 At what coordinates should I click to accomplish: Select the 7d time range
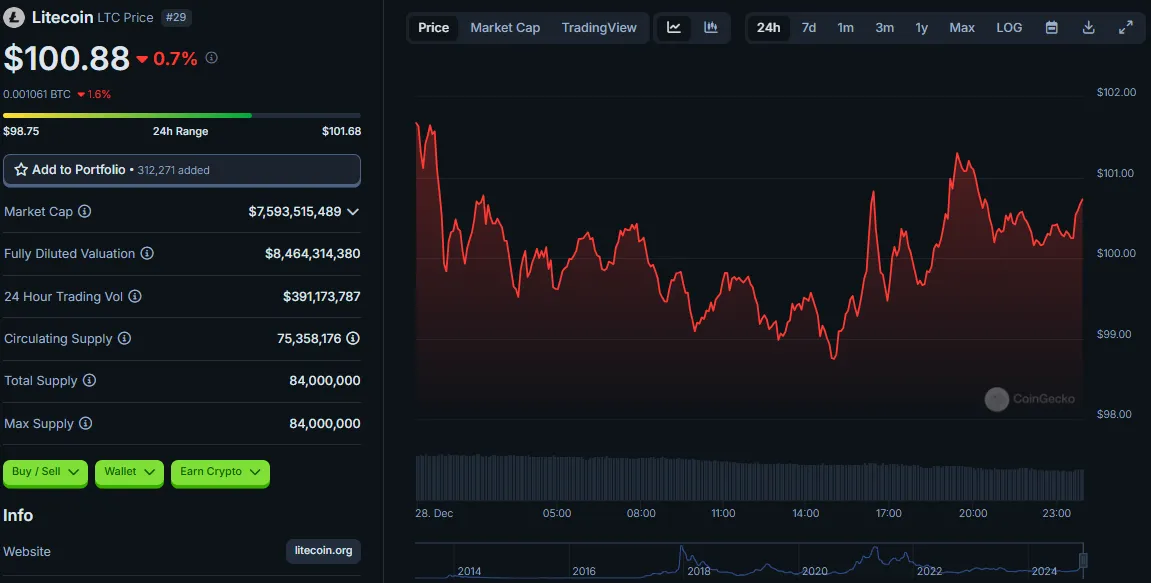809,28
